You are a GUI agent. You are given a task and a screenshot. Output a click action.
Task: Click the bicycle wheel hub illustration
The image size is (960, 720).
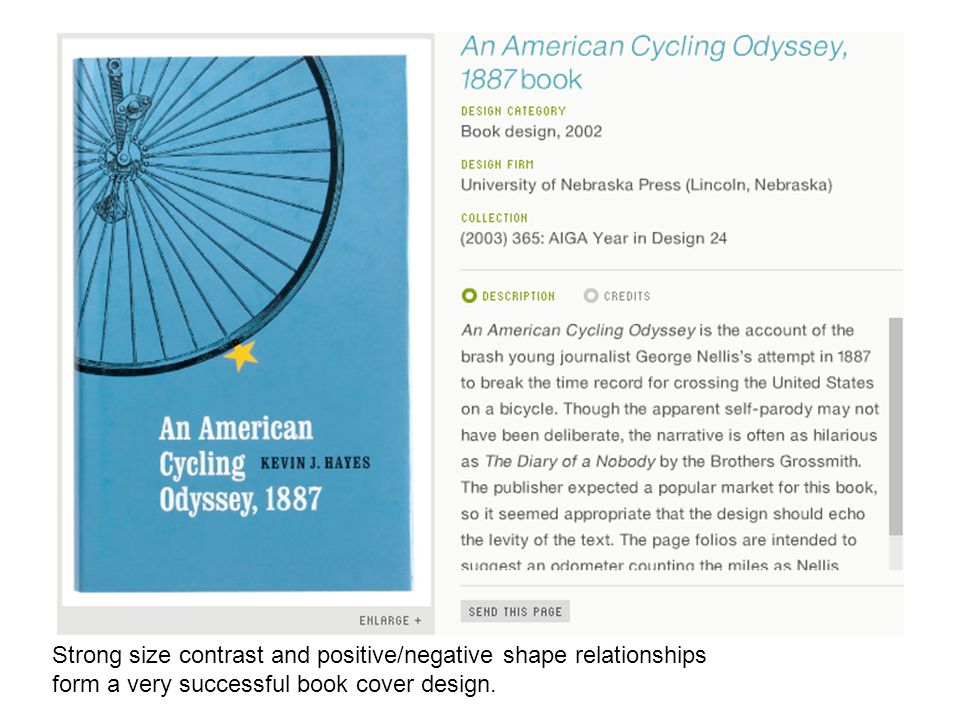point(124,158)
